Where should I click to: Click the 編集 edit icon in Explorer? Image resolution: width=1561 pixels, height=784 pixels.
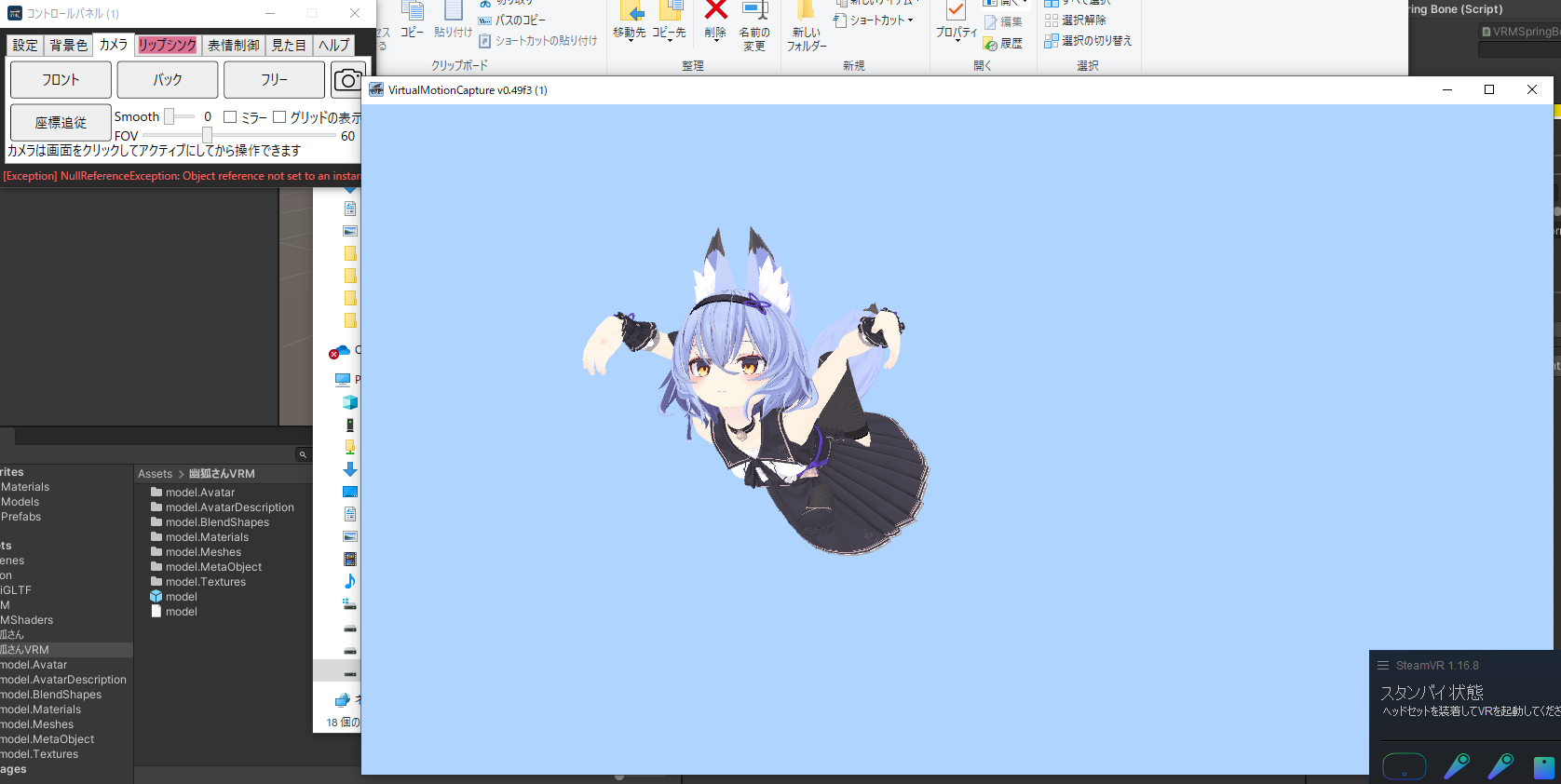tap(991, 22)
